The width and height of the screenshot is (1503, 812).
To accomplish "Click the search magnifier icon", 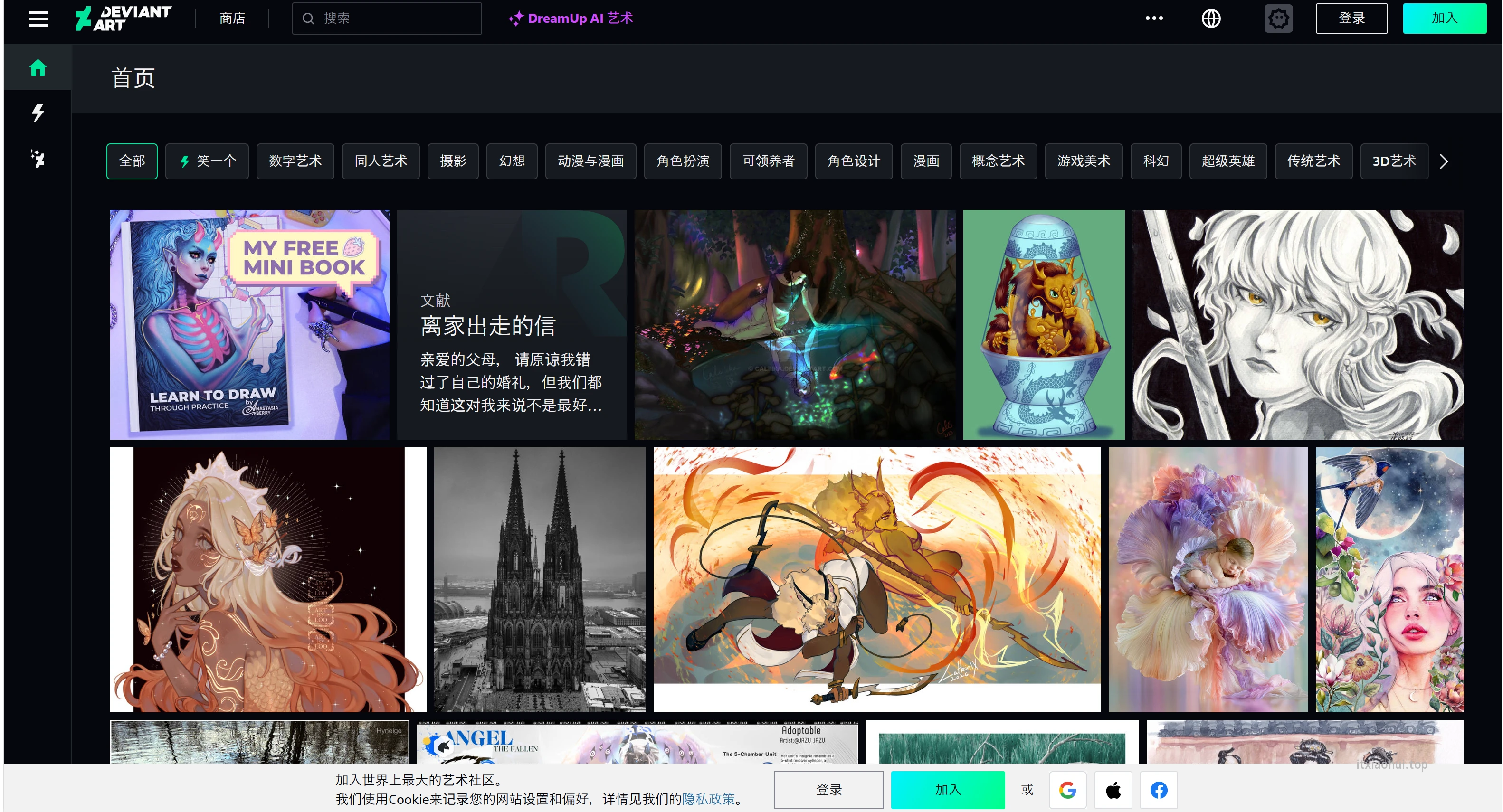I will tap(308, 19).
